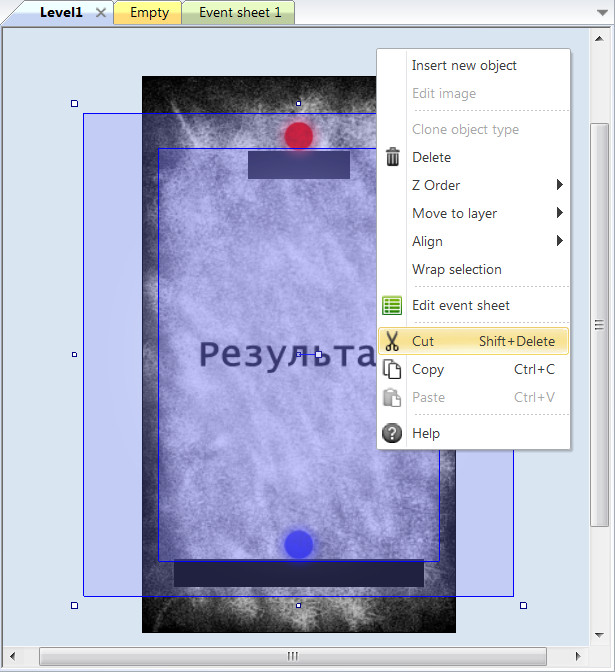Image resolution: width=615 pixels, height=672 pixels.
Task: Click the Copy pages icon
Action: [x=393, y=369]
